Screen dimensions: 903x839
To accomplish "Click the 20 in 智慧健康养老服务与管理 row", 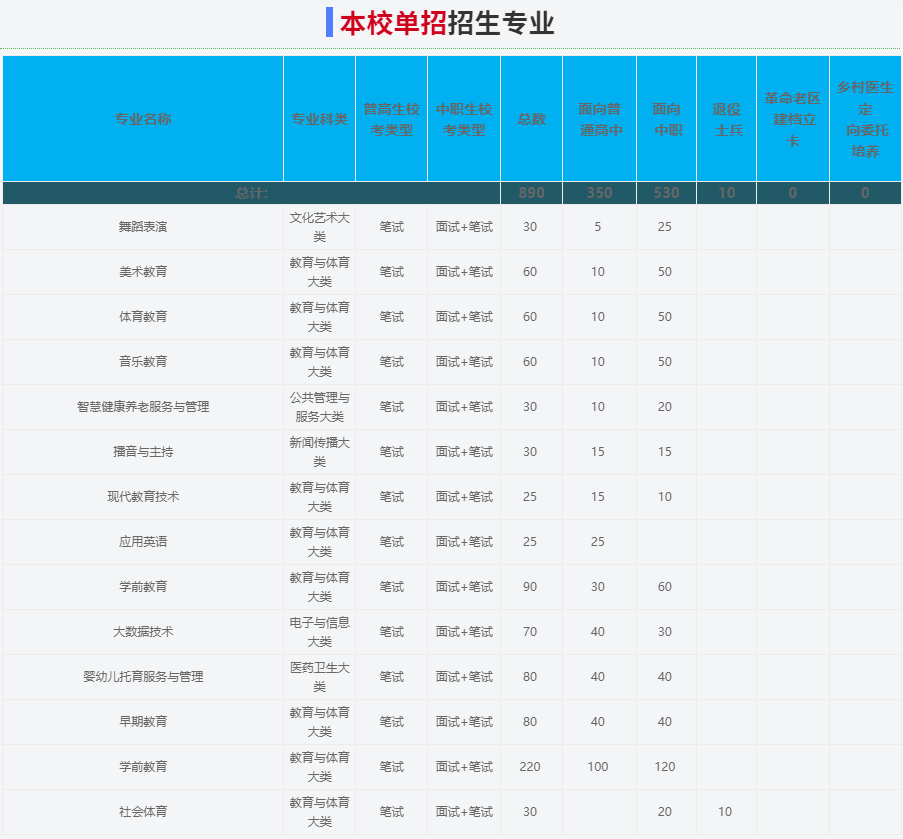I will [x=665, y=407].
